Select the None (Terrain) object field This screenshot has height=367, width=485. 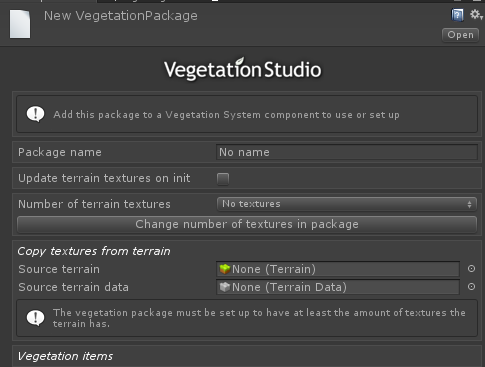pyautogui.click(x=338, y=269)
